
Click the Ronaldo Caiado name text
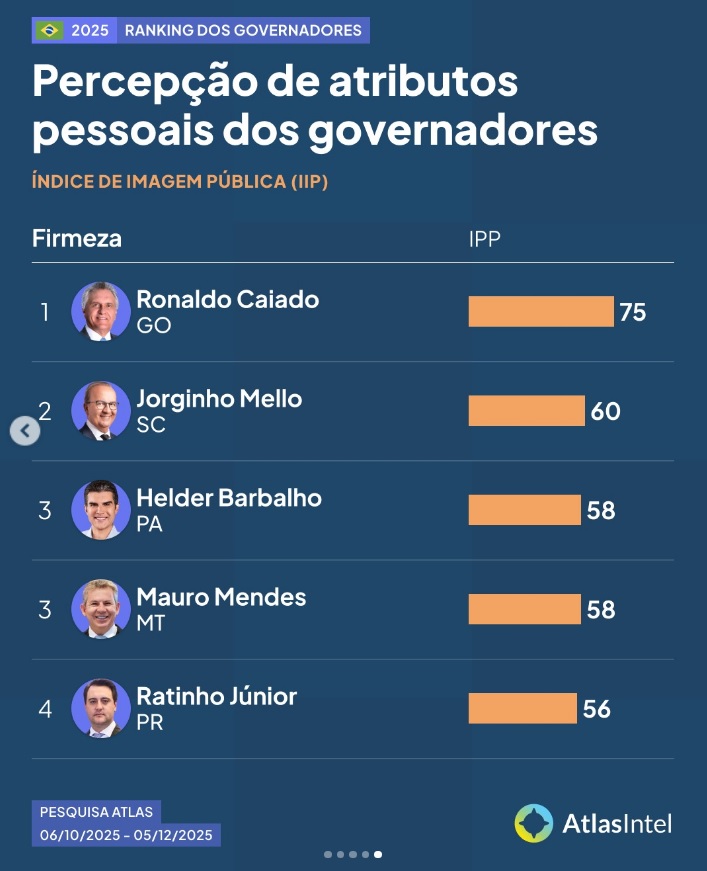click(x=227, y=299)
